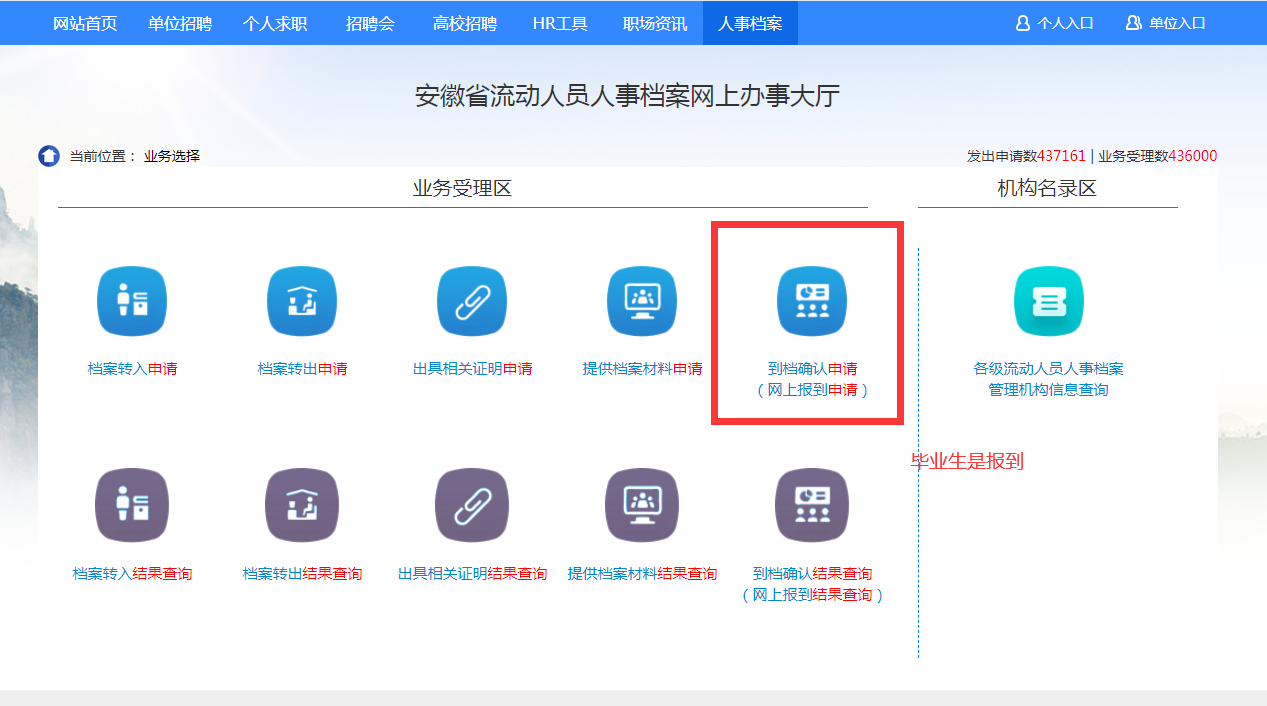Click the 到档确认结果查询 text link
Image resolution: width=1267 pixels, height=706 pixels.
[812, 584]
